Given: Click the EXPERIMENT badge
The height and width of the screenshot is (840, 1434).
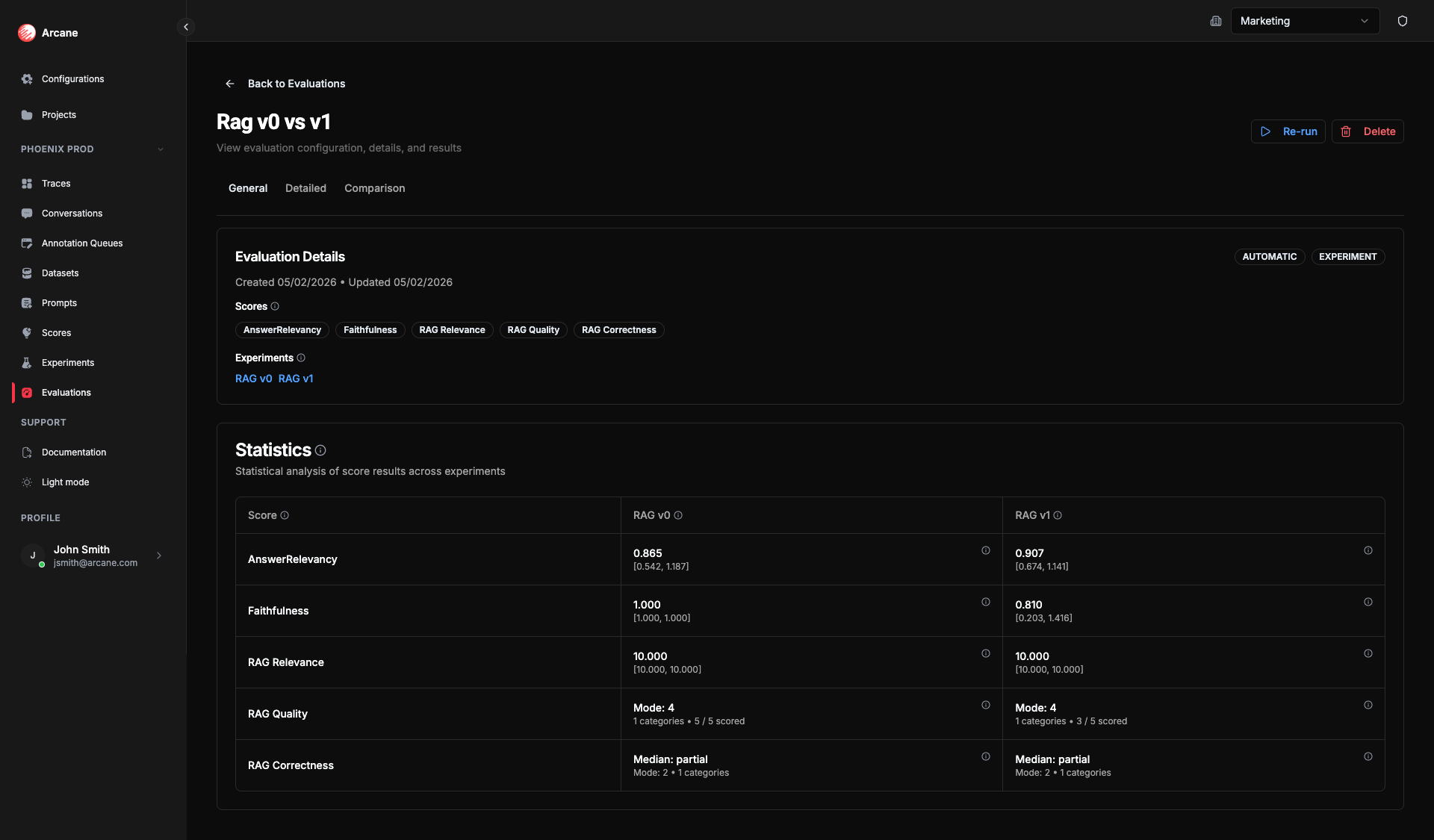Looking at the screenshot, I should coord(1347,256).
